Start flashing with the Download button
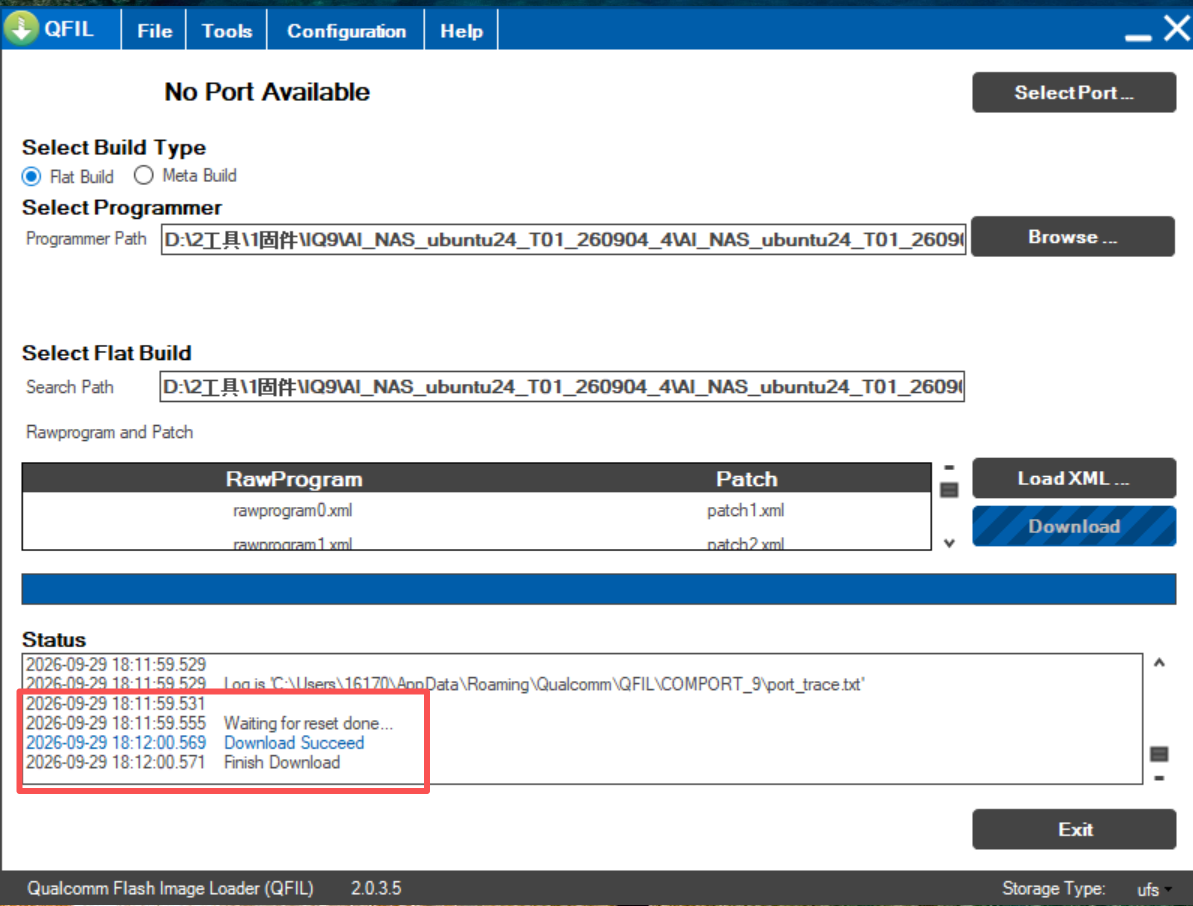1193x906 pixels. click(1074, 526)
